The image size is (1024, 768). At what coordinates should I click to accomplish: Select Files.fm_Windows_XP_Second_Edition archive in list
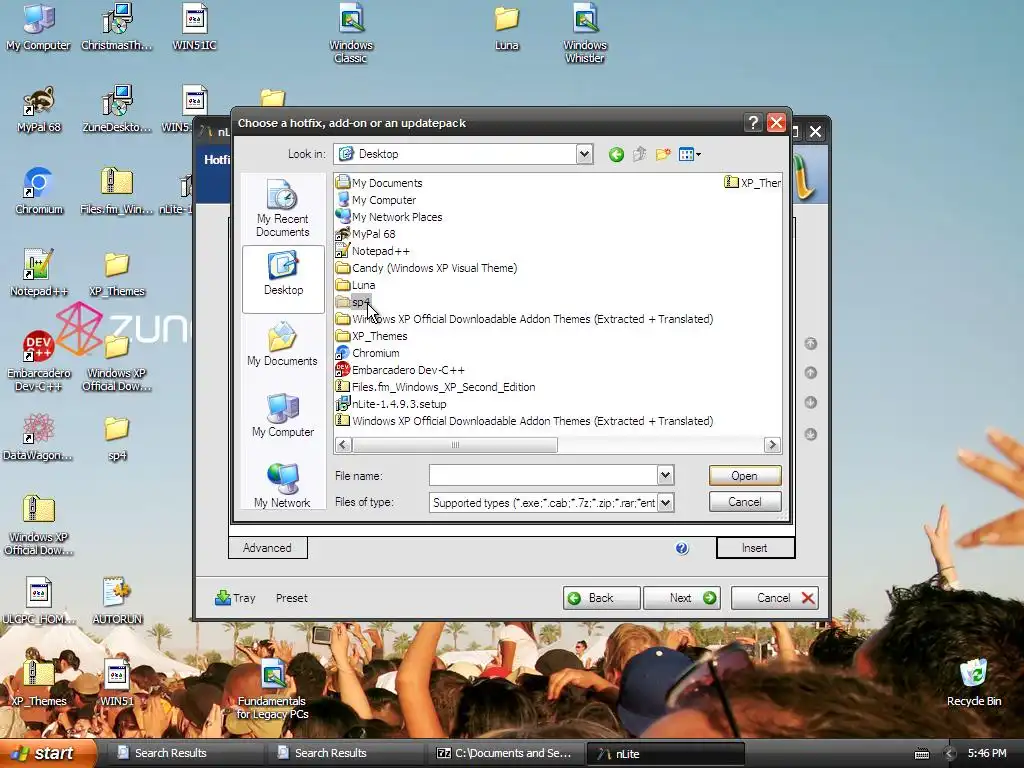(x=435, y=387)
